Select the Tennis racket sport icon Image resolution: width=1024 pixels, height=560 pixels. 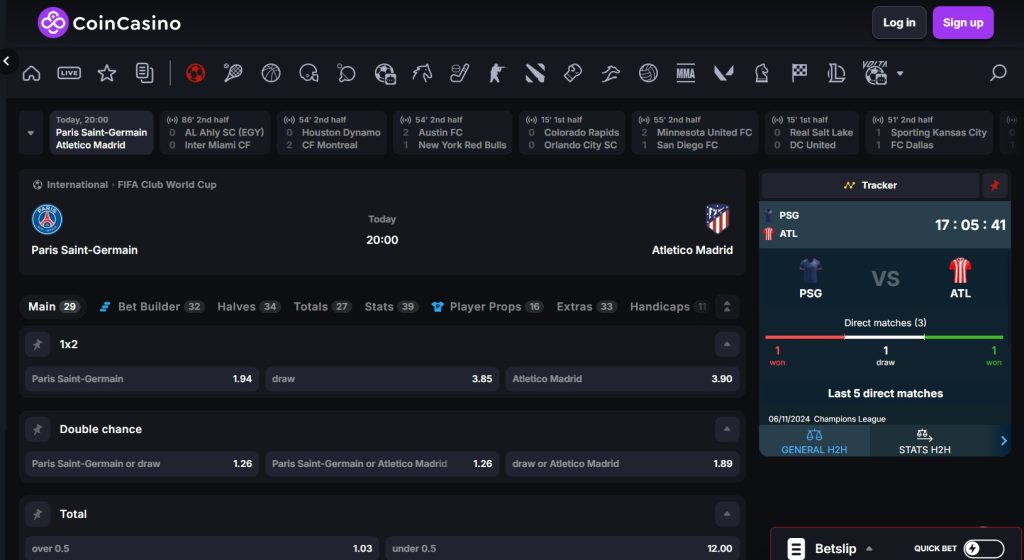pyautogui.click(x=232, y=73)
